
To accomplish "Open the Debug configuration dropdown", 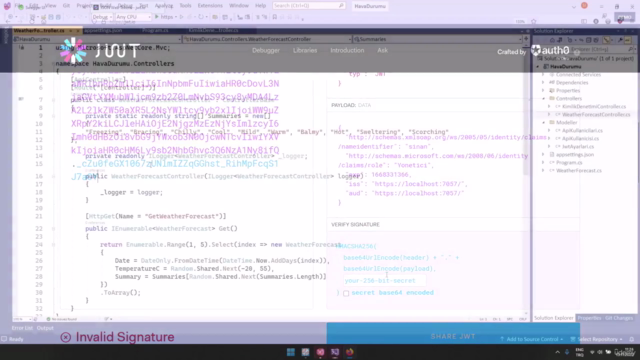I will pyautogui.click(x=102, y=17).
